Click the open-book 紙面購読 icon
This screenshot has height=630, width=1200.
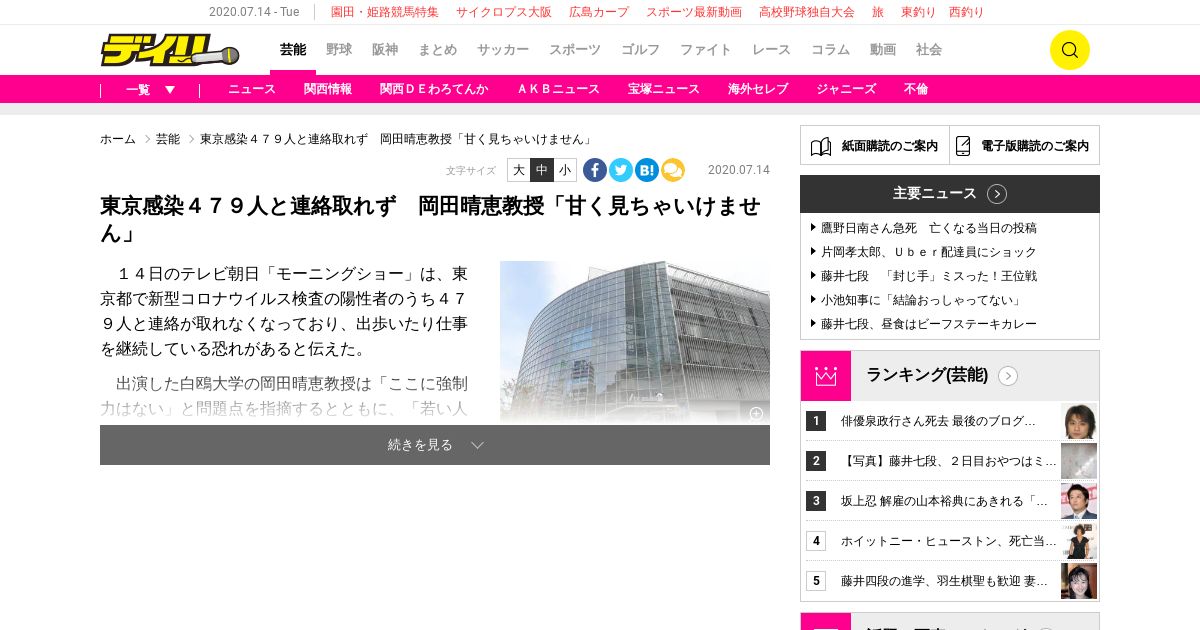pos(821,146)
